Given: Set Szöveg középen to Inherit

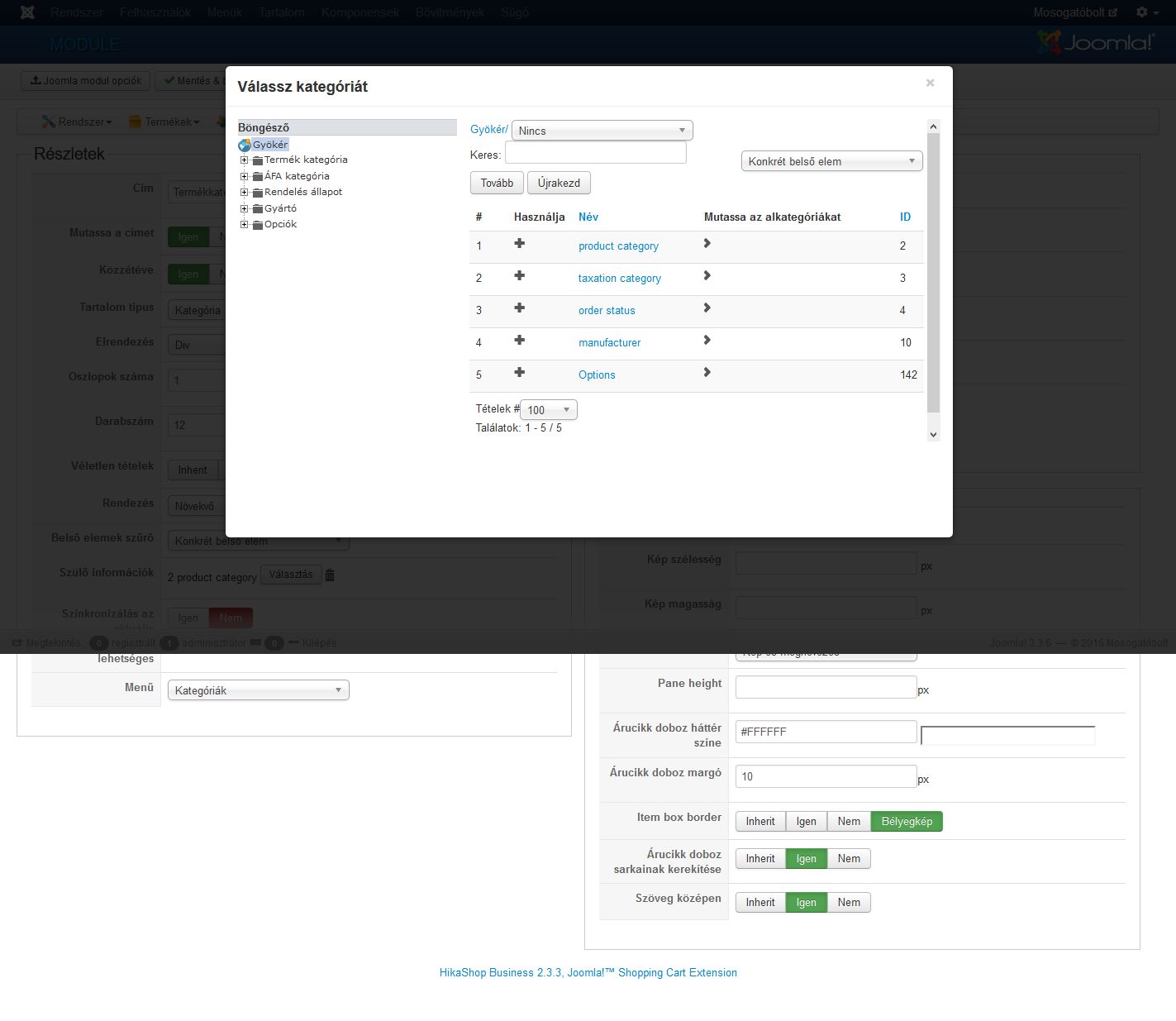Looking at the screenshot, I should coord(760,902).
